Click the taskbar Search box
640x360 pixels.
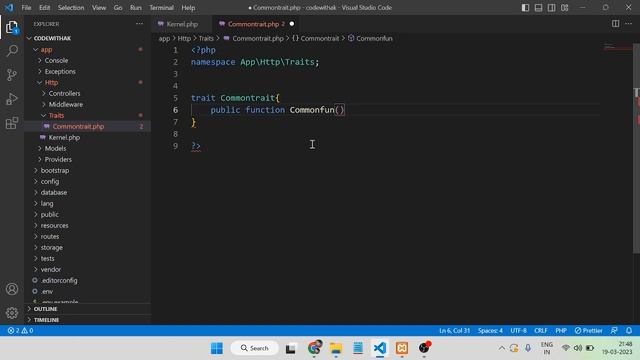tap(255, 348)
